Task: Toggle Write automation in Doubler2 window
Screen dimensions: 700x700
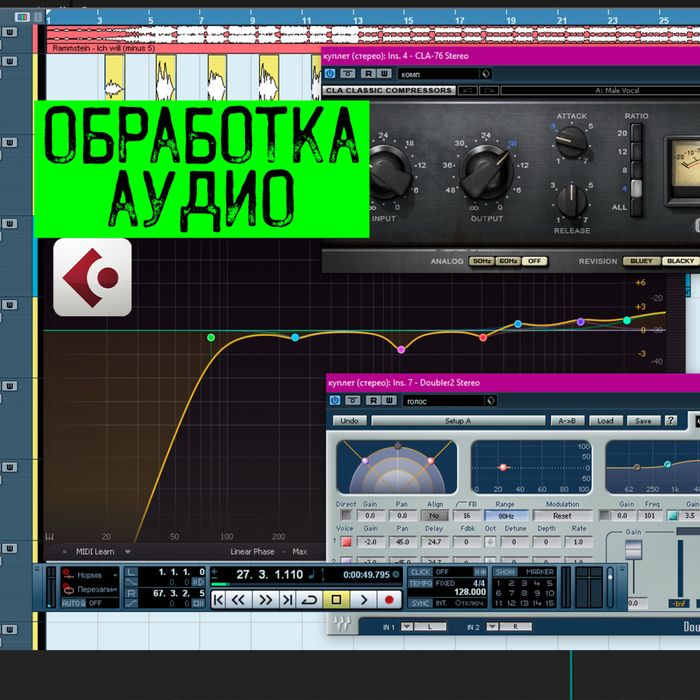Action: tap(389, 400)
